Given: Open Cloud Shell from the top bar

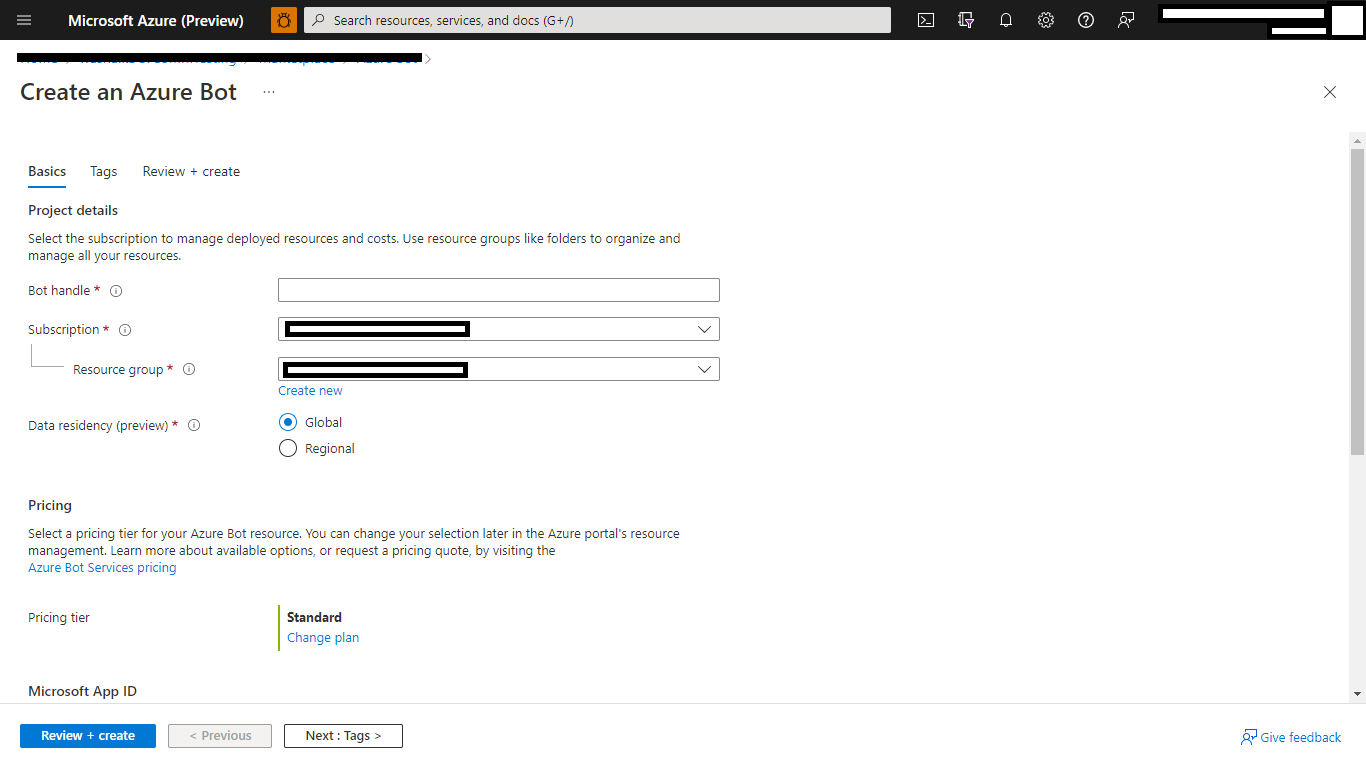Looking at the screenshot, I should [926, 20].
